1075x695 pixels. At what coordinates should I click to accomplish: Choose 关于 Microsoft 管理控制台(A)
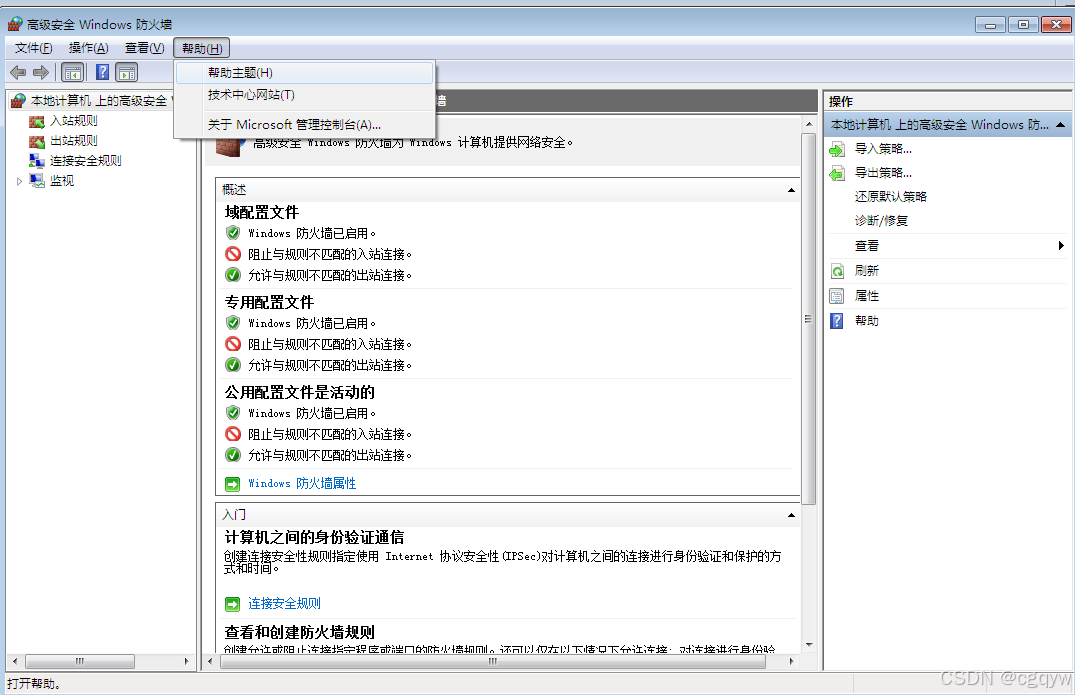pos(304,125)
